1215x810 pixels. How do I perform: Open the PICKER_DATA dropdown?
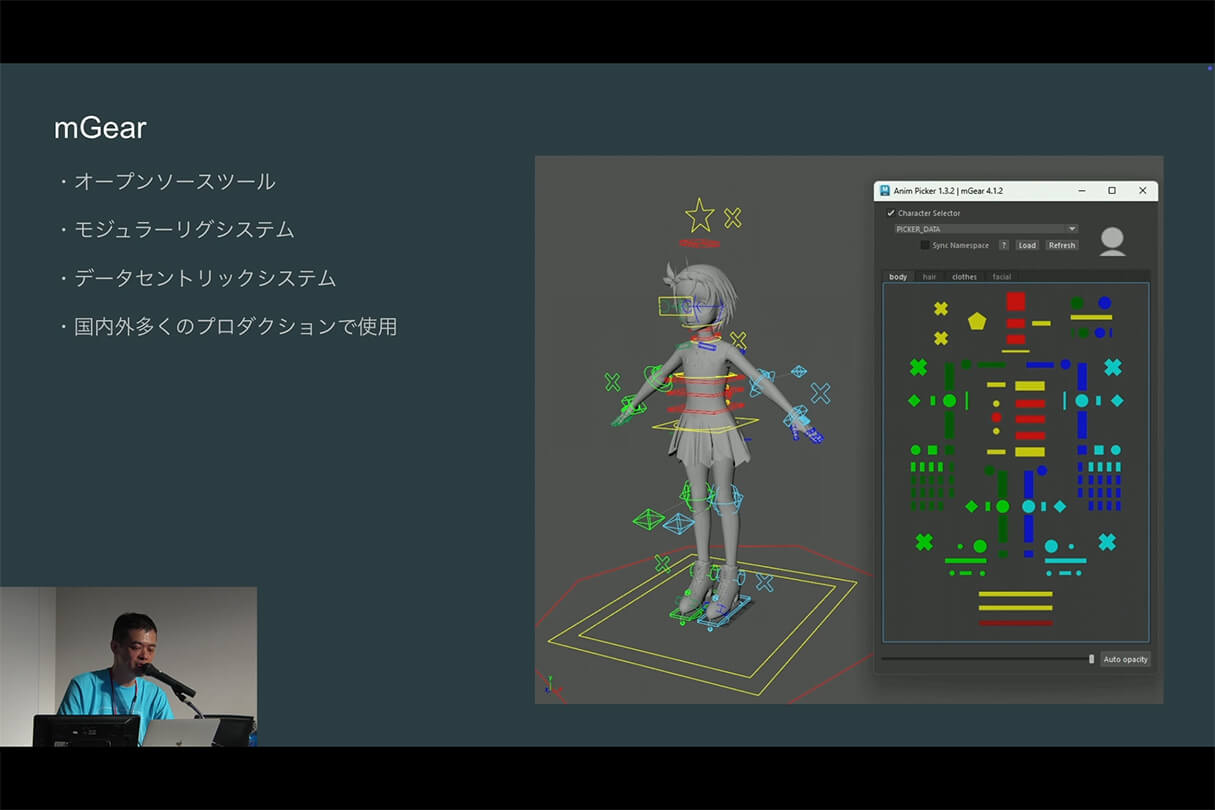pos(985,229)
